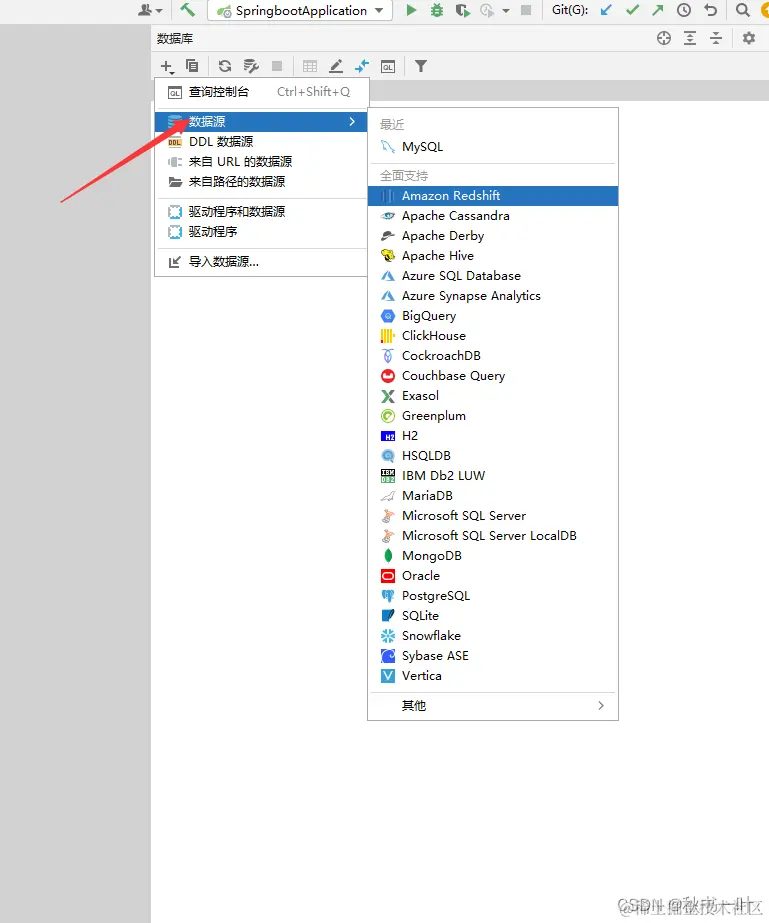Screen dimensions: 769x923
Task: Expand the profiler dropdown arrow
Action: point(506,11)
